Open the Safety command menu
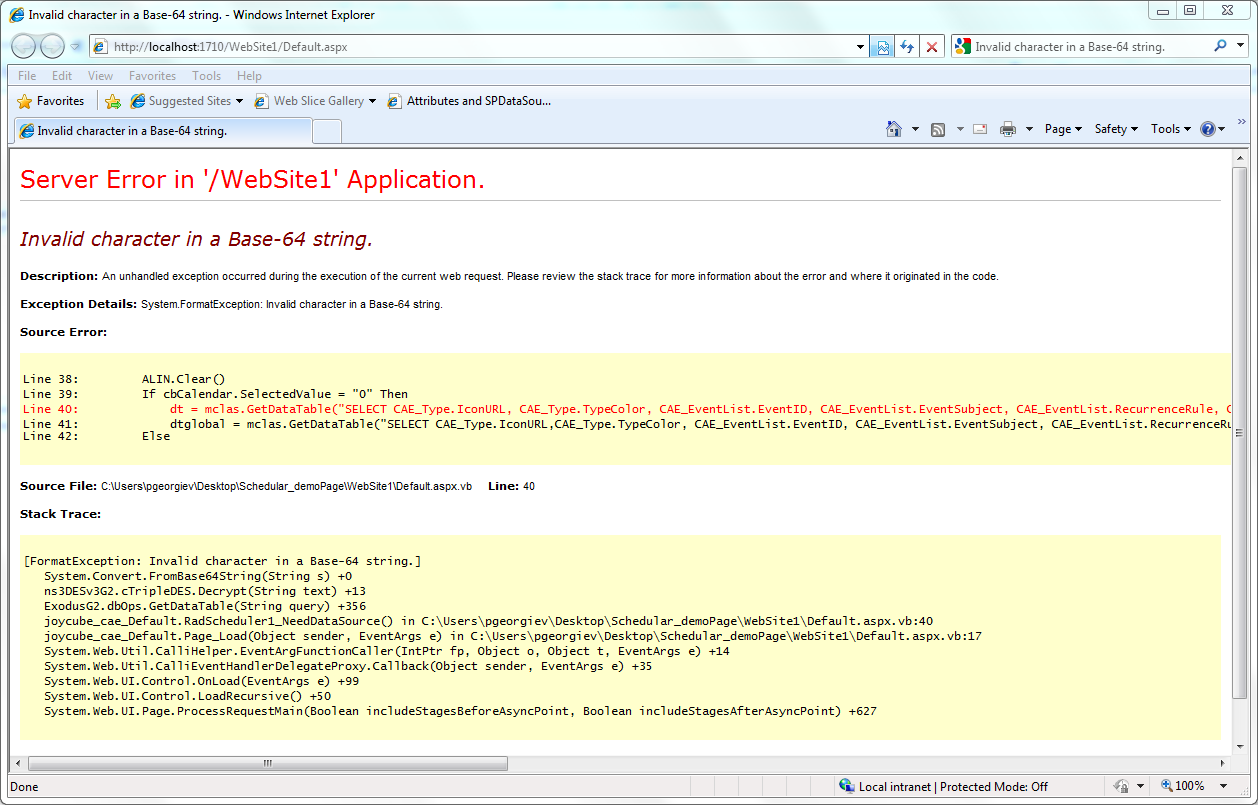The image size is (1258, 805). coord(1115,129)
